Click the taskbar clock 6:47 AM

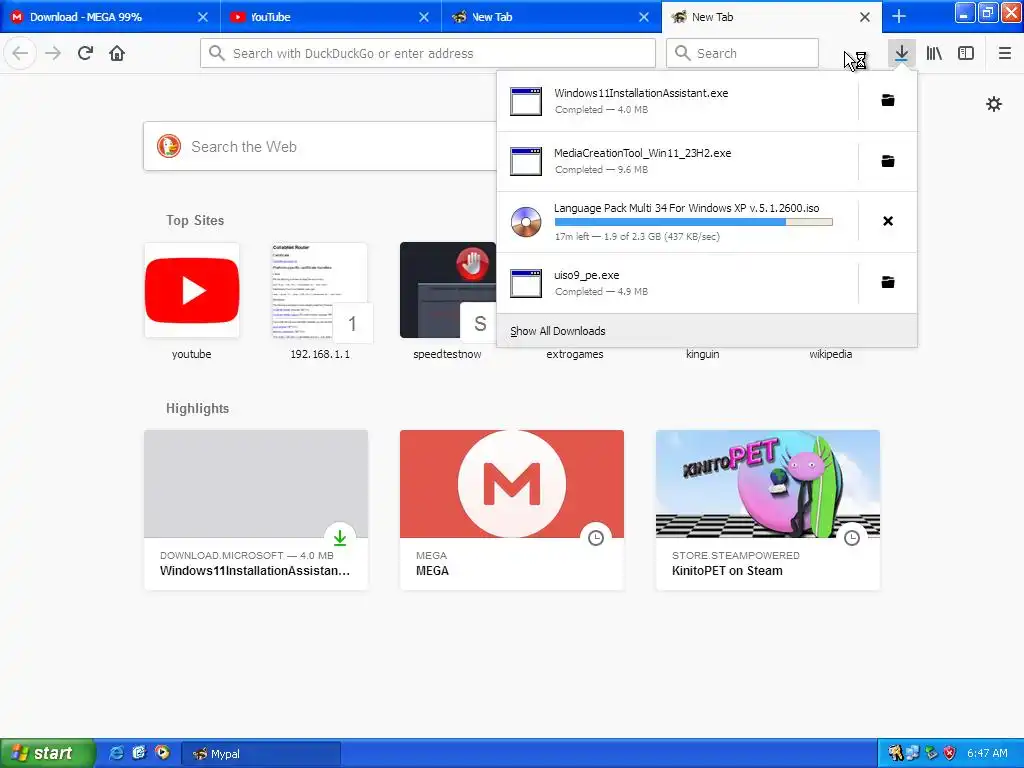pyautogui.click(x=987, y=753)
